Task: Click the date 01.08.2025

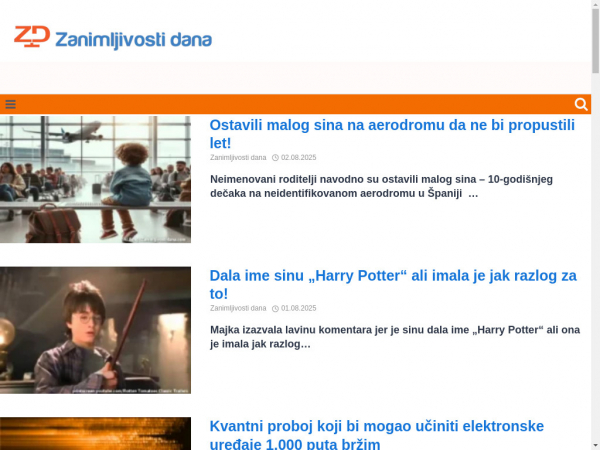Action: pos(298,308)
